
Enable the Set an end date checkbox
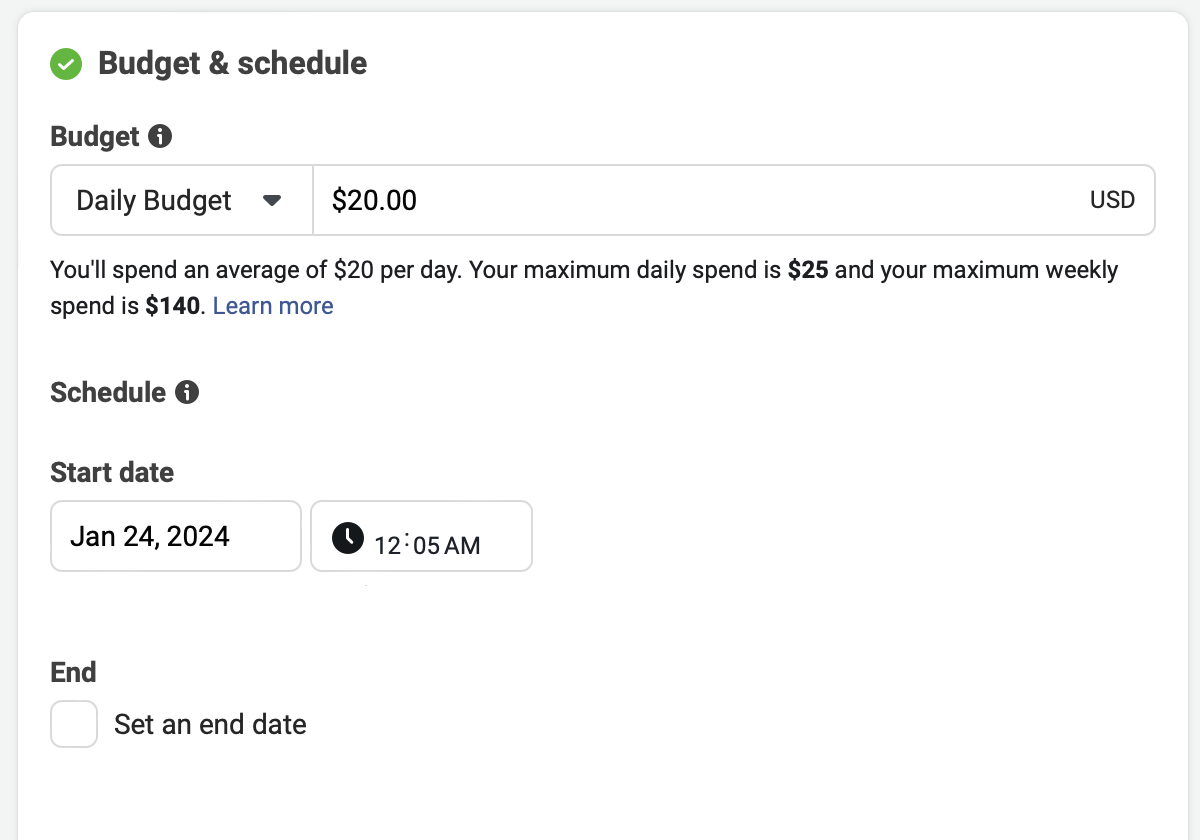[x=74, y=724]
